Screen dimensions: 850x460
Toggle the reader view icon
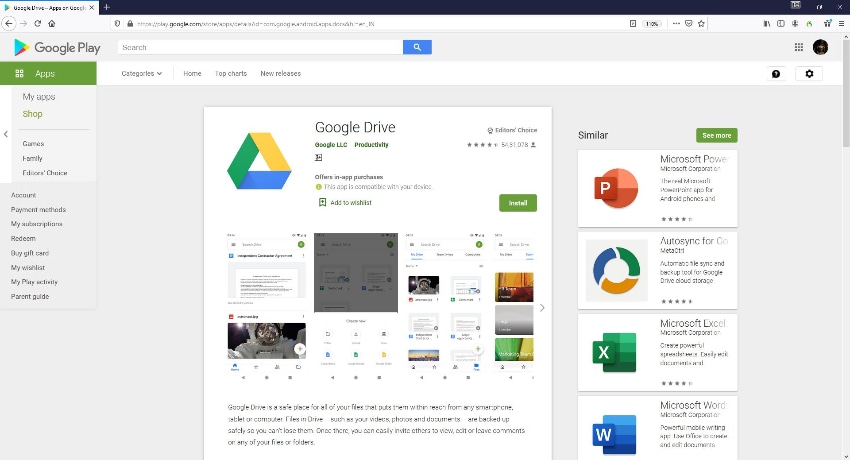[633, 24]
